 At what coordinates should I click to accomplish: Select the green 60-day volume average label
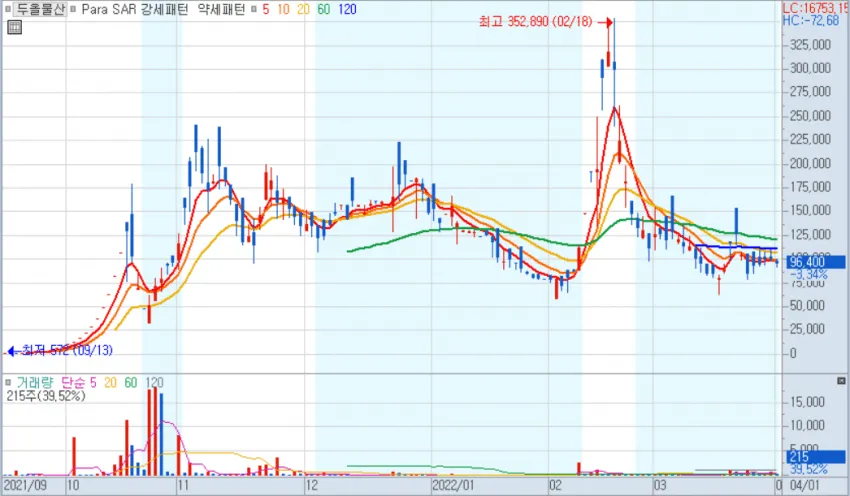131,383
